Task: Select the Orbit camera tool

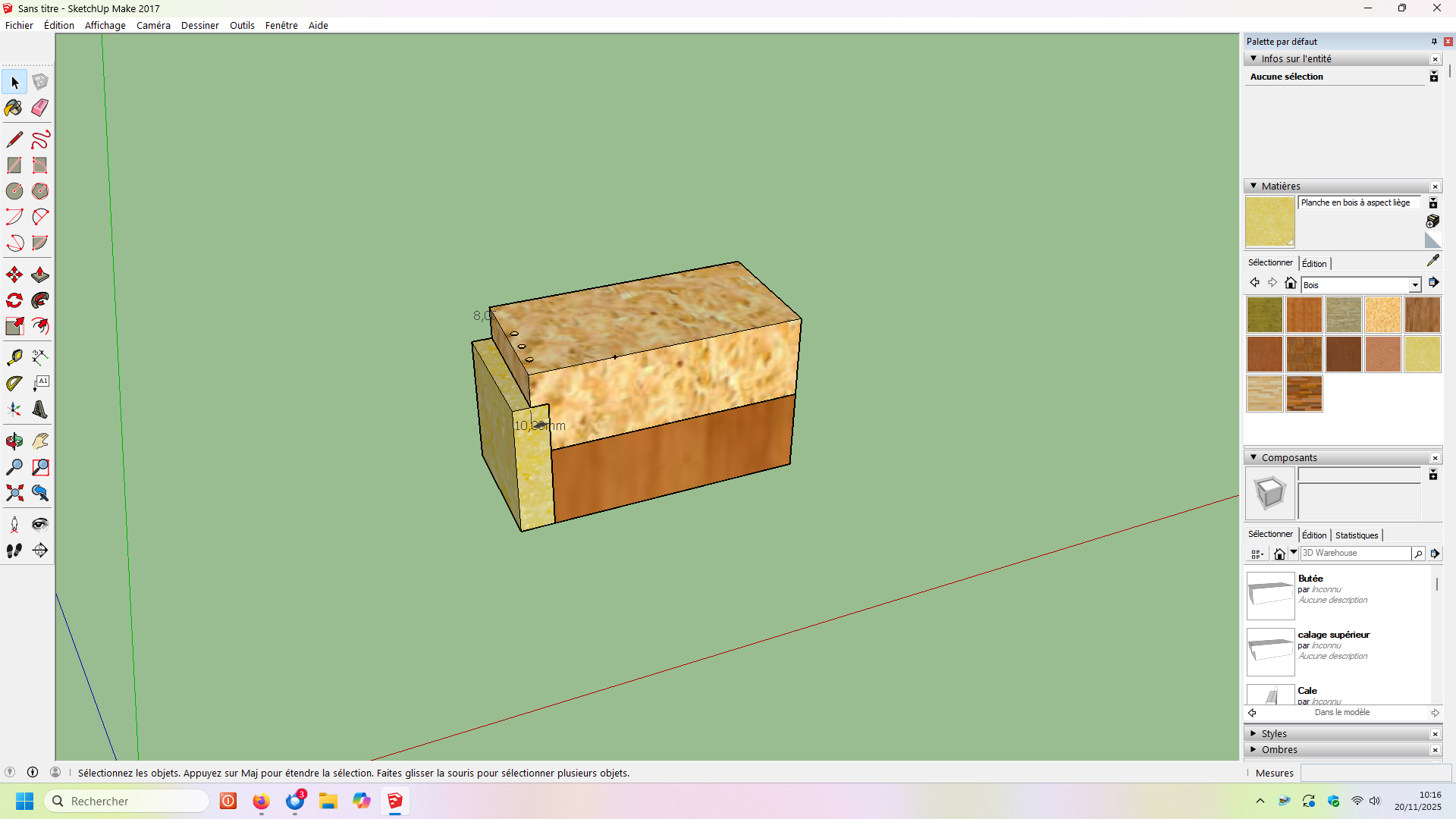Action: [x=14, y=441]
